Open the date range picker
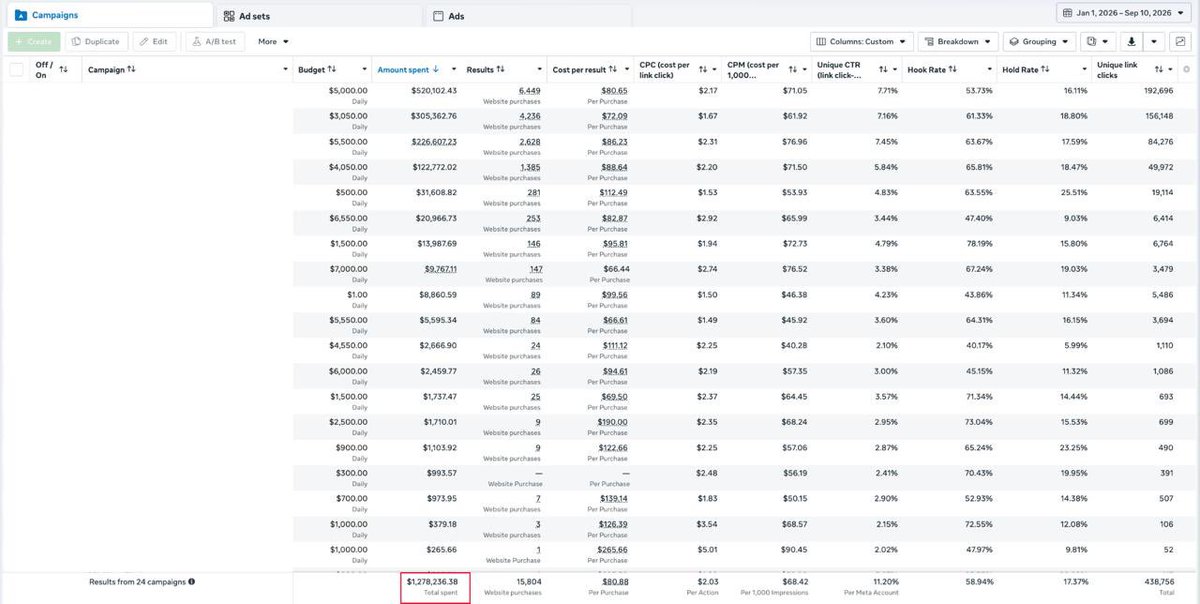Image resolution: width=1200 pixels, height=604 pixels. point(1126,13)
